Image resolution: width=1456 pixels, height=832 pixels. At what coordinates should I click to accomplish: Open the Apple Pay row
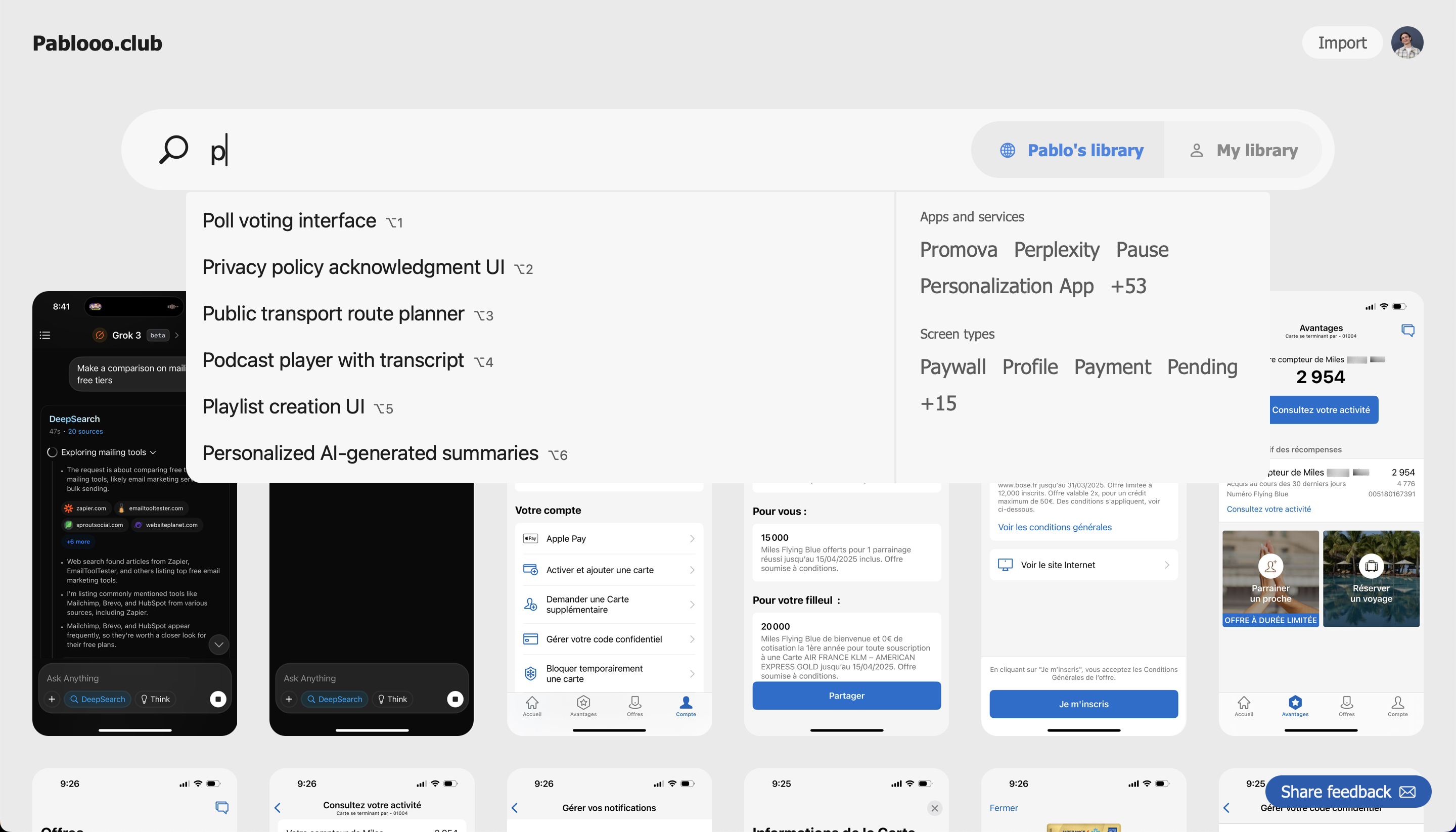[x=609, y=538]
